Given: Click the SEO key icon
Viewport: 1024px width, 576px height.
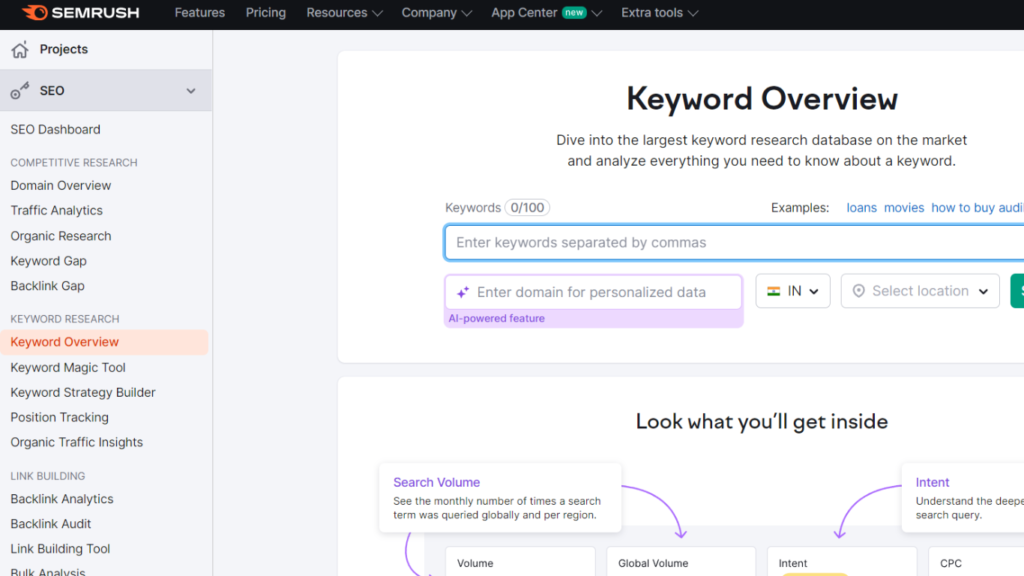Looking at the screenshot, I should (20, 91).
